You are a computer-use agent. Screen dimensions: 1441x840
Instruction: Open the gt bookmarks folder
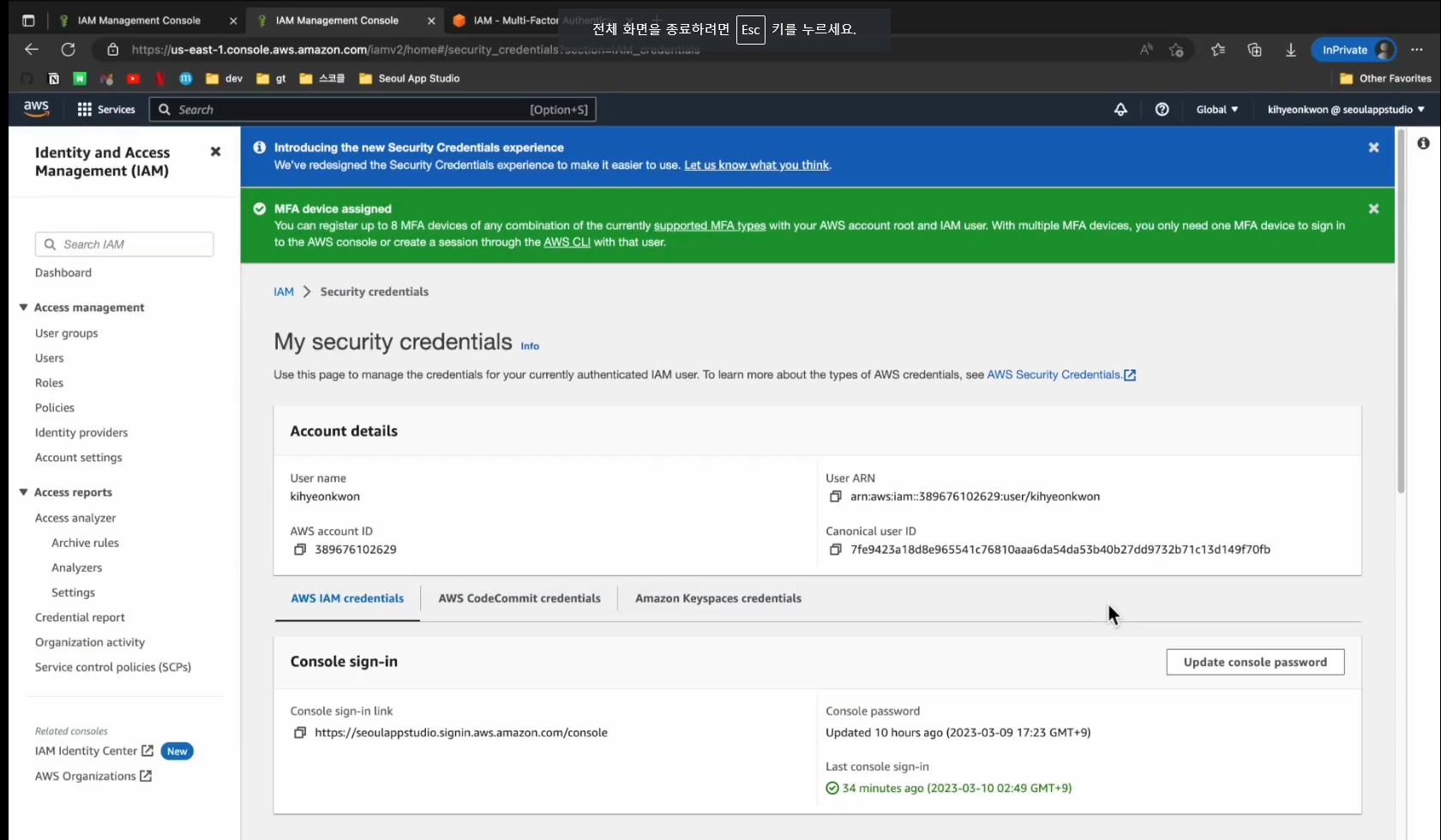click(x=271, y=79)
